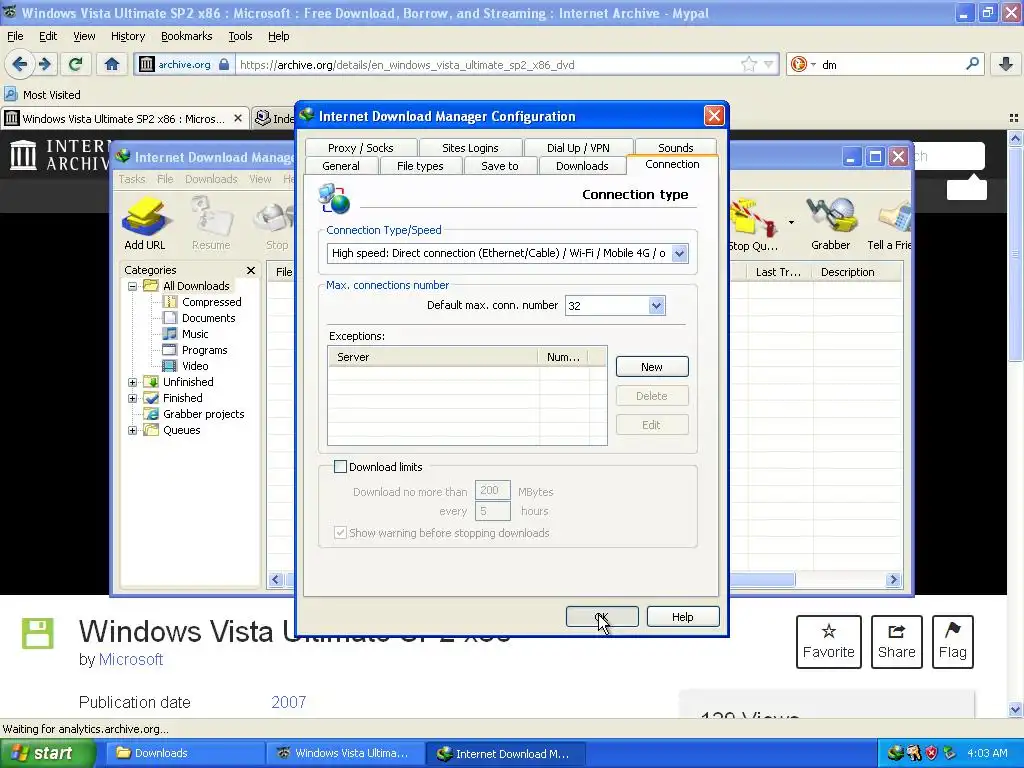Open Stop Queue dropdown arrow
1024x768 pixels.
(791, 223)
